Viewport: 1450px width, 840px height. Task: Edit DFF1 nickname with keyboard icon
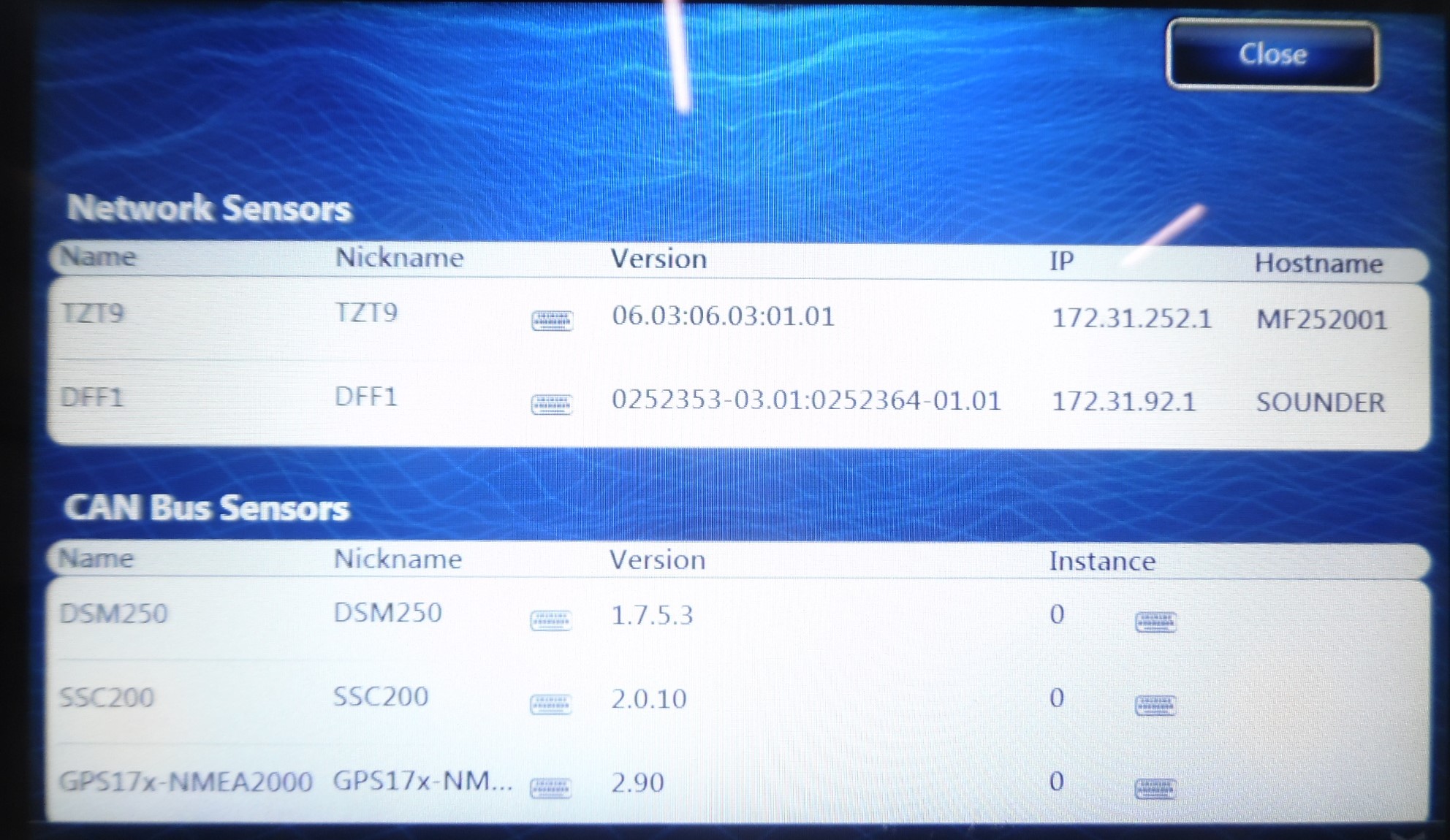[552, 405]
